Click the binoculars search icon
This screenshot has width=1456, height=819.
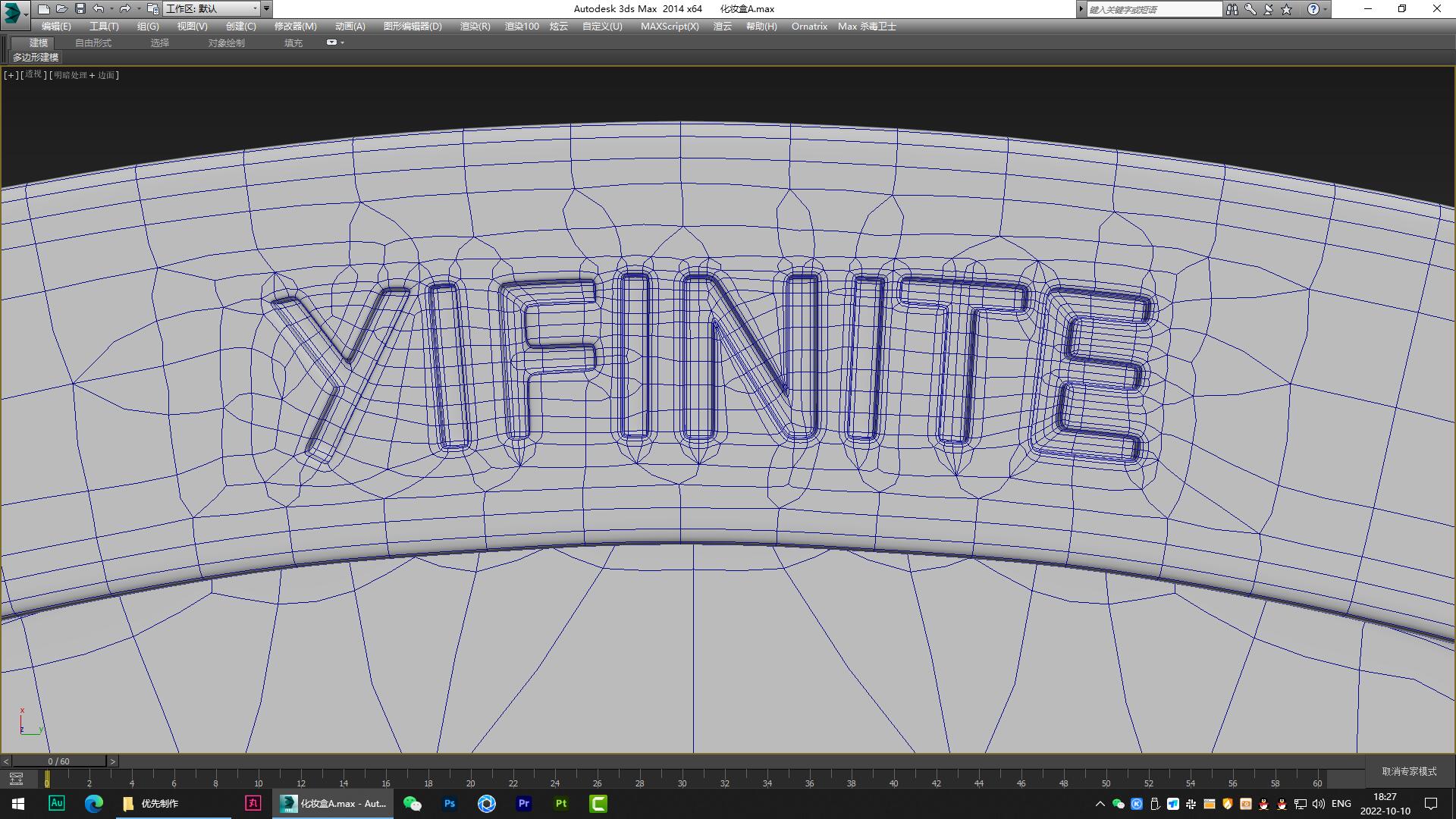(1232, 9)
